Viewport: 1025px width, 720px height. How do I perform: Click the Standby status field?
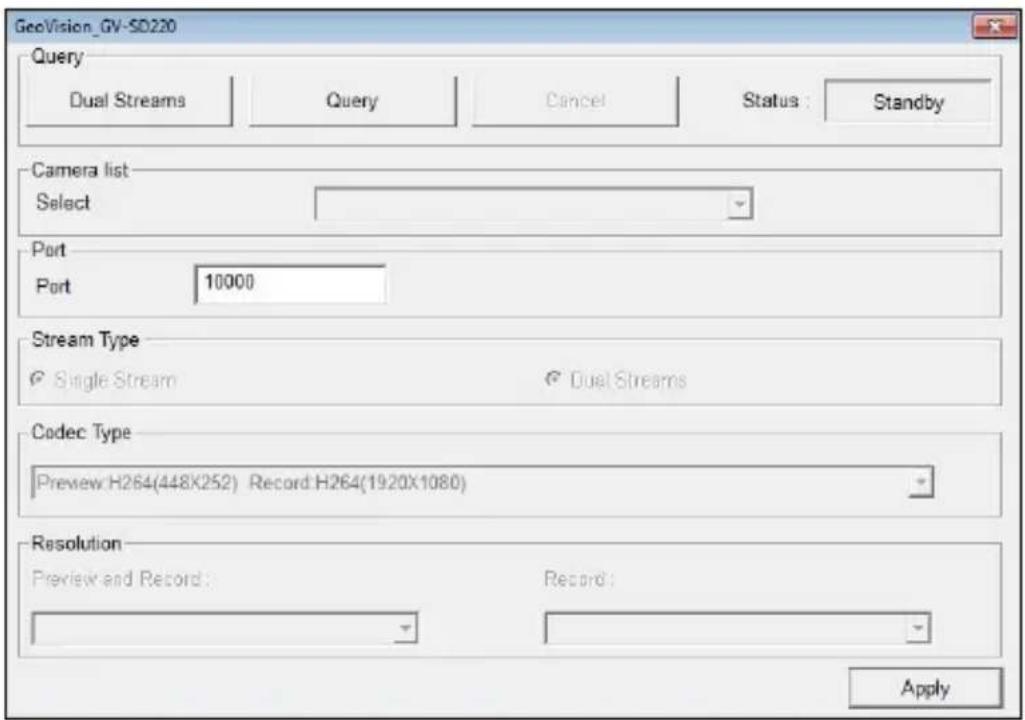908,102
